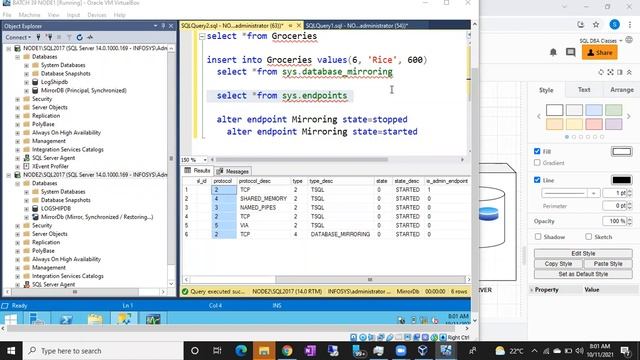Image resolution: width=640 pixels, height=360 pixels.
Task: Pin the Object Explorer panel
Action: coord(163,26)
